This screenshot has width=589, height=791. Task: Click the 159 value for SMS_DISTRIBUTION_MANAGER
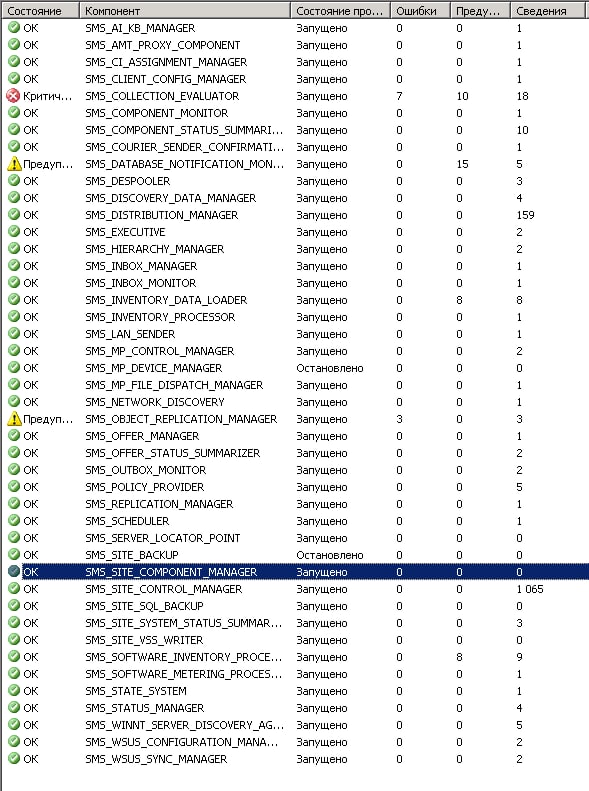tap(525, 215)
